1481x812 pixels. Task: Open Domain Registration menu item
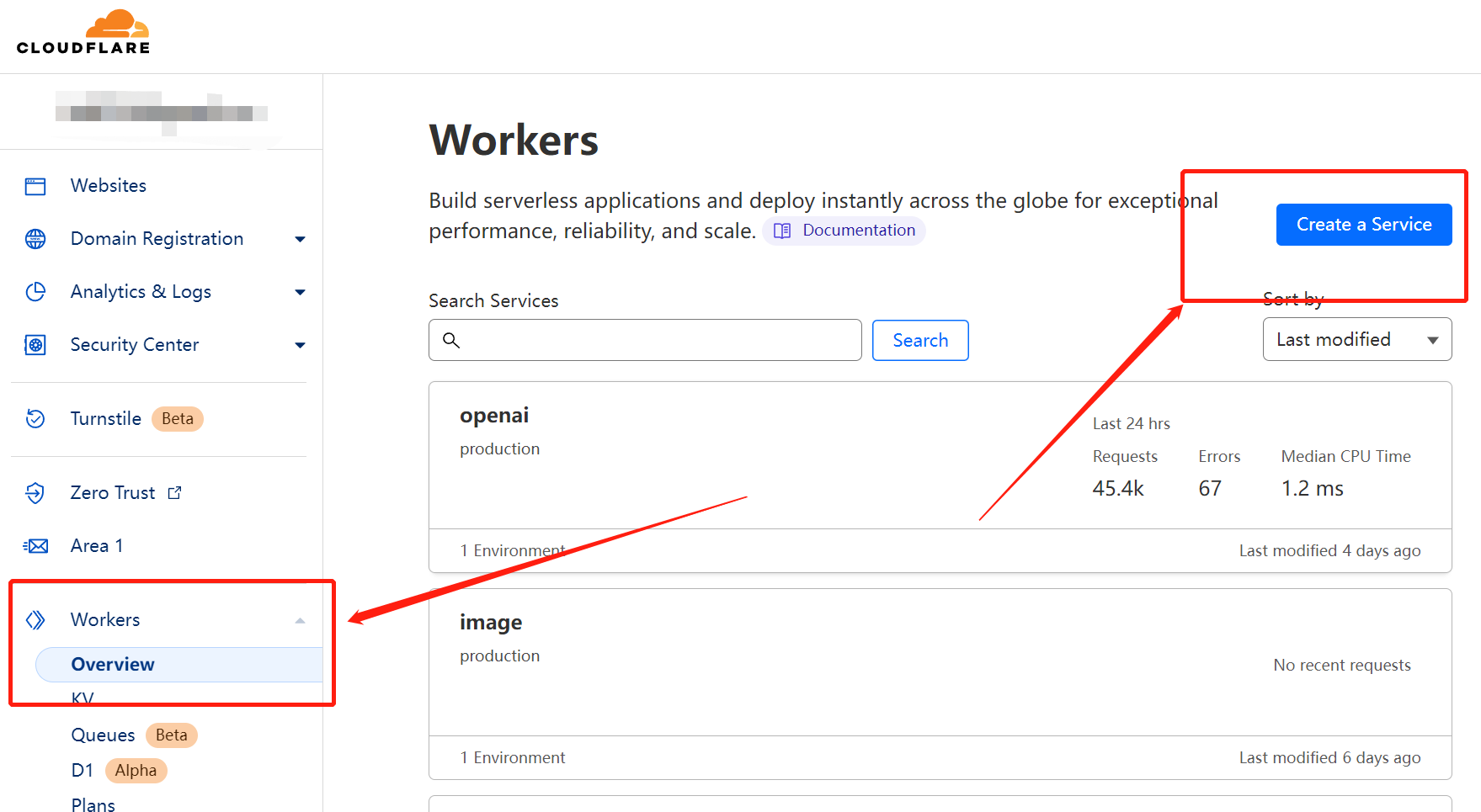click(157, 239)
